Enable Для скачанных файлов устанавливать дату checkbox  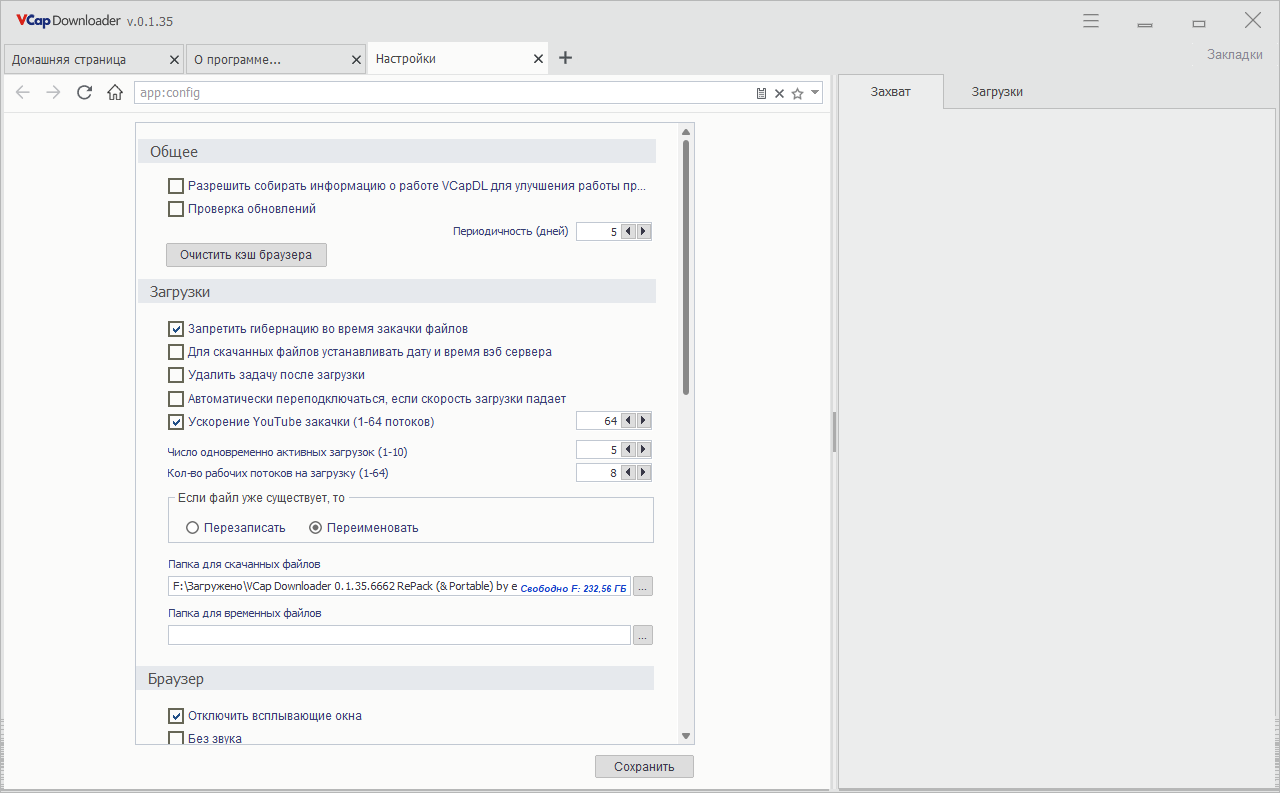176,352
